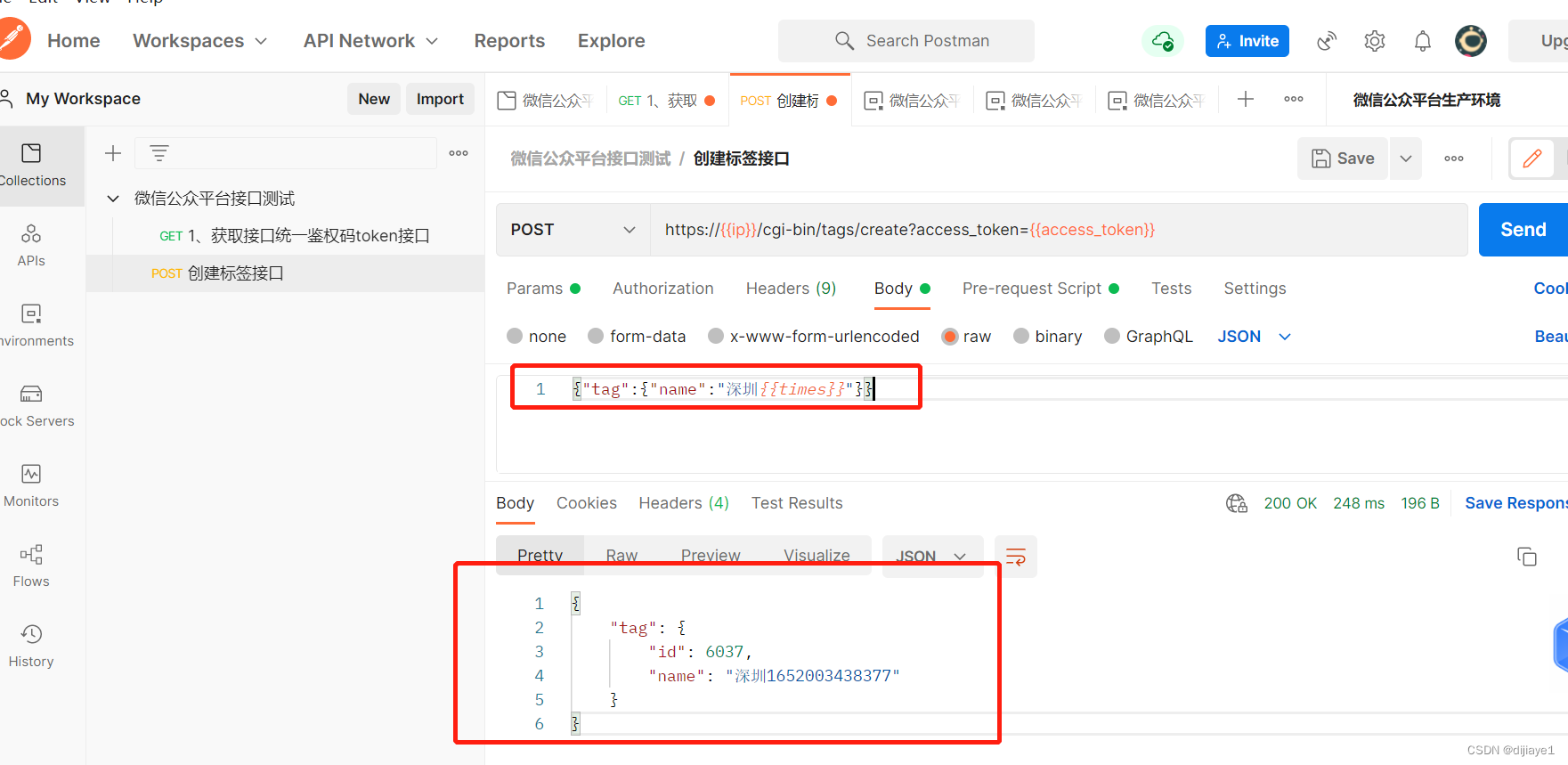The width and height of the screenshot is (1568, 765).
Task: Open the Flows sidebar panel
Action: tap(31, 566)
